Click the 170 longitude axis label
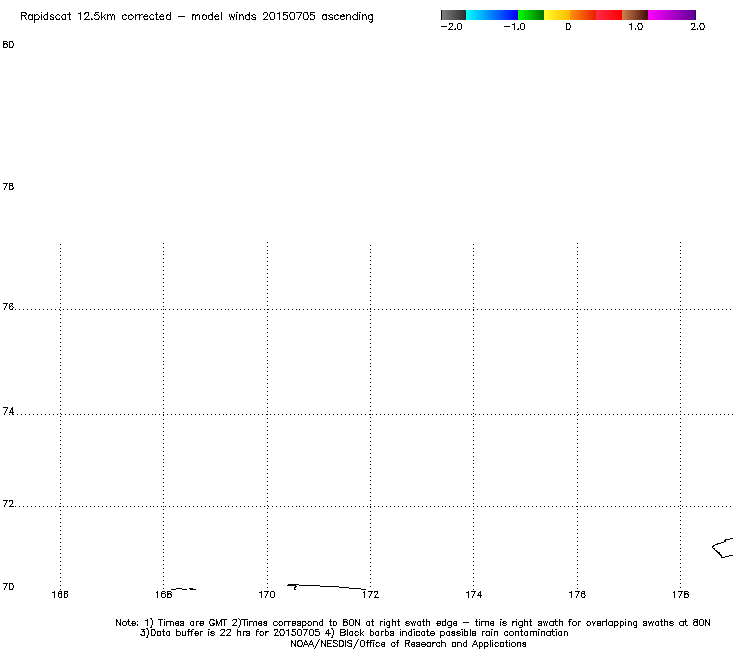Screen dimensions: 740x650 [267, 595]
